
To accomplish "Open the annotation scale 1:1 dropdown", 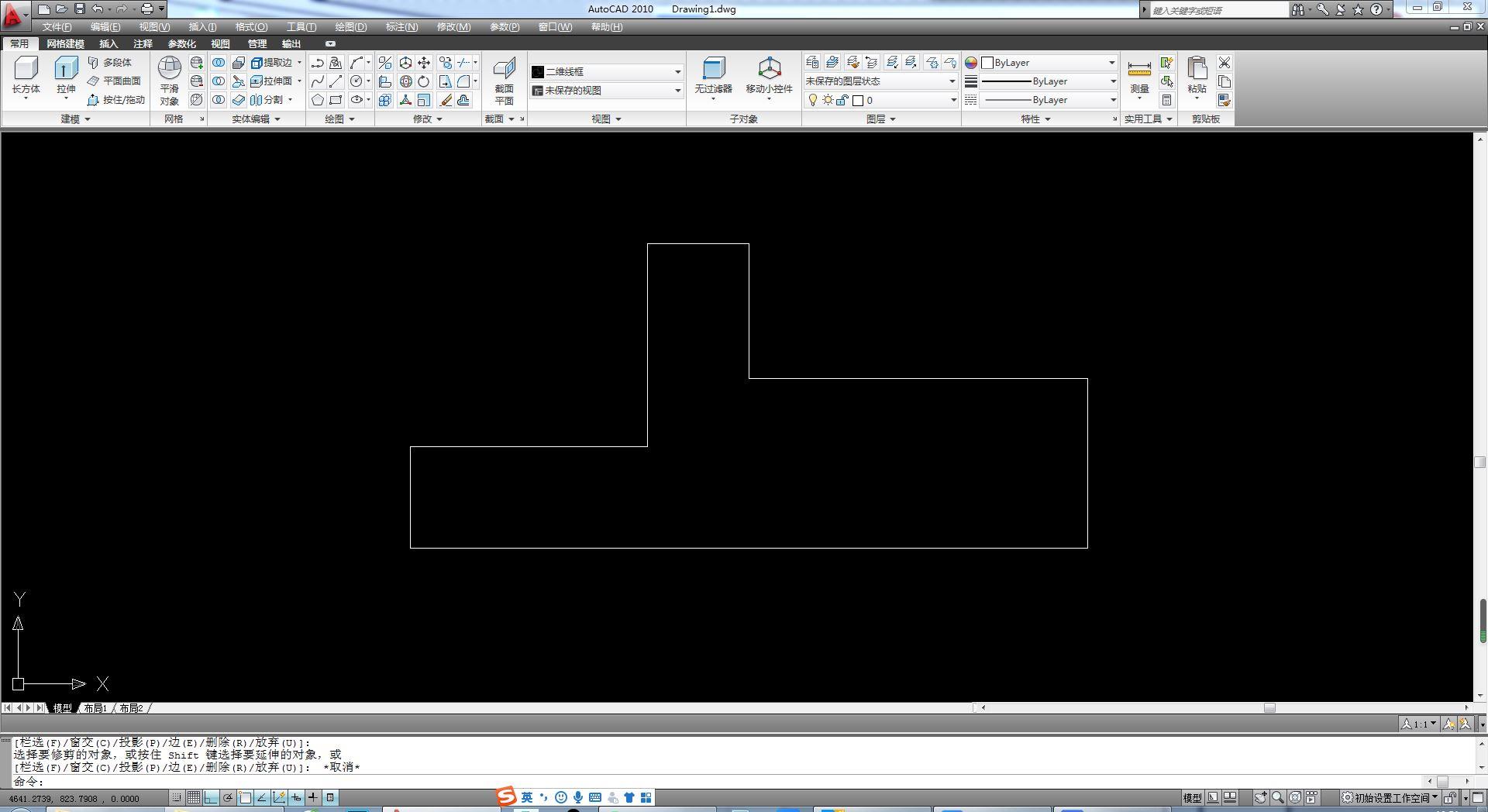I will [x=1418, y=724].
